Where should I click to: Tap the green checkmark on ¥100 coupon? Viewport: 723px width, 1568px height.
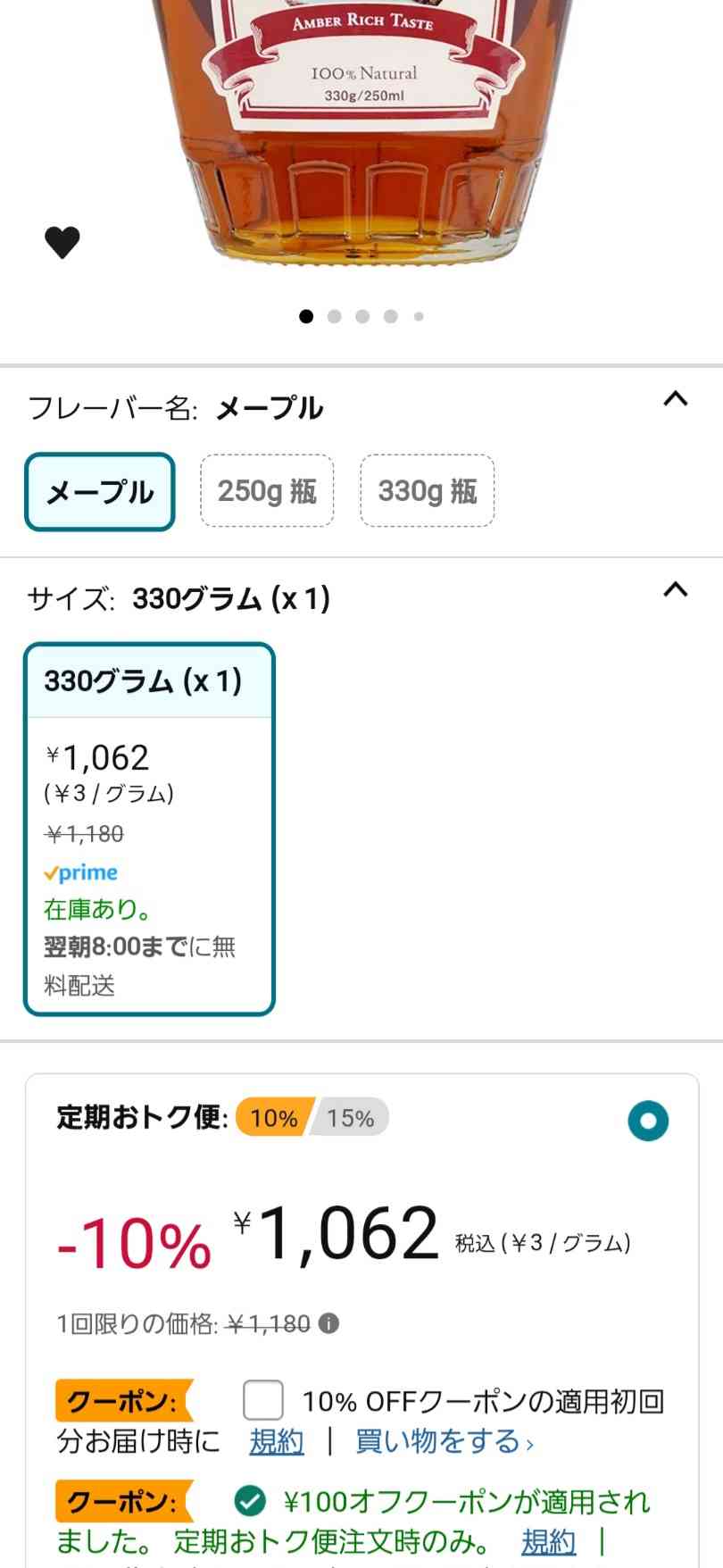(250, 1501)
